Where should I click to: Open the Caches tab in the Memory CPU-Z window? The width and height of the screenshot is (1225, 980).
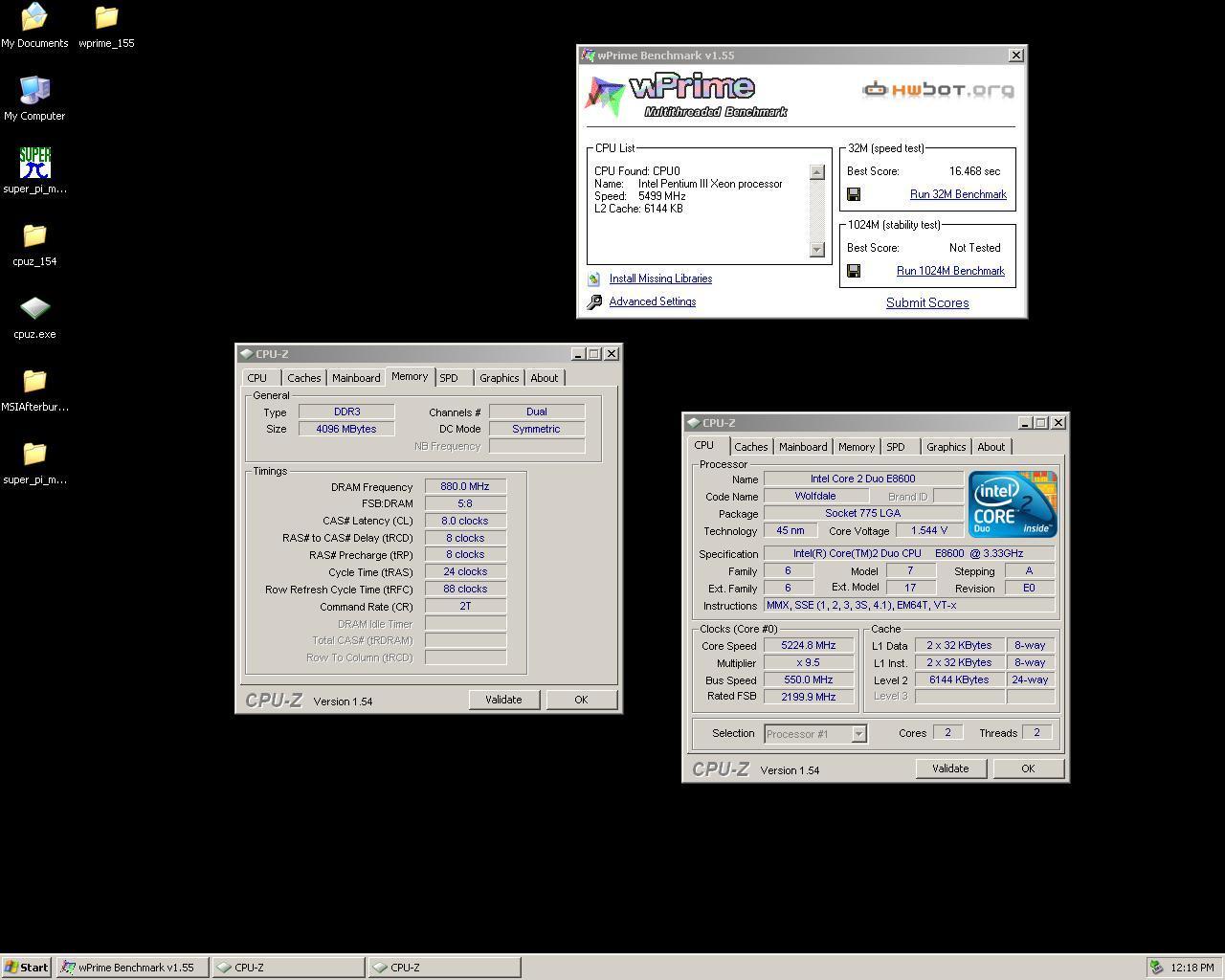pos(304,378)
